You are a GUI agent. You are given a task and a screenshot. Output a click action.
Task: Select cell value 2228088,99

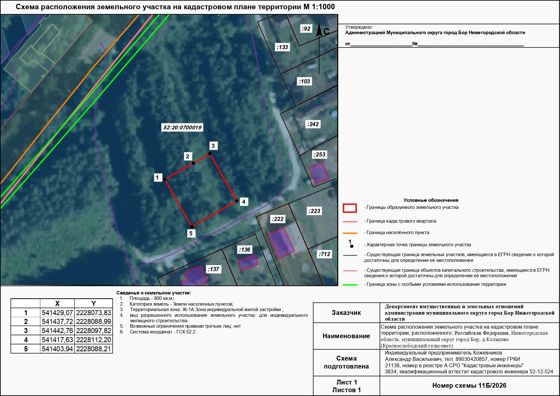(94, 322)
